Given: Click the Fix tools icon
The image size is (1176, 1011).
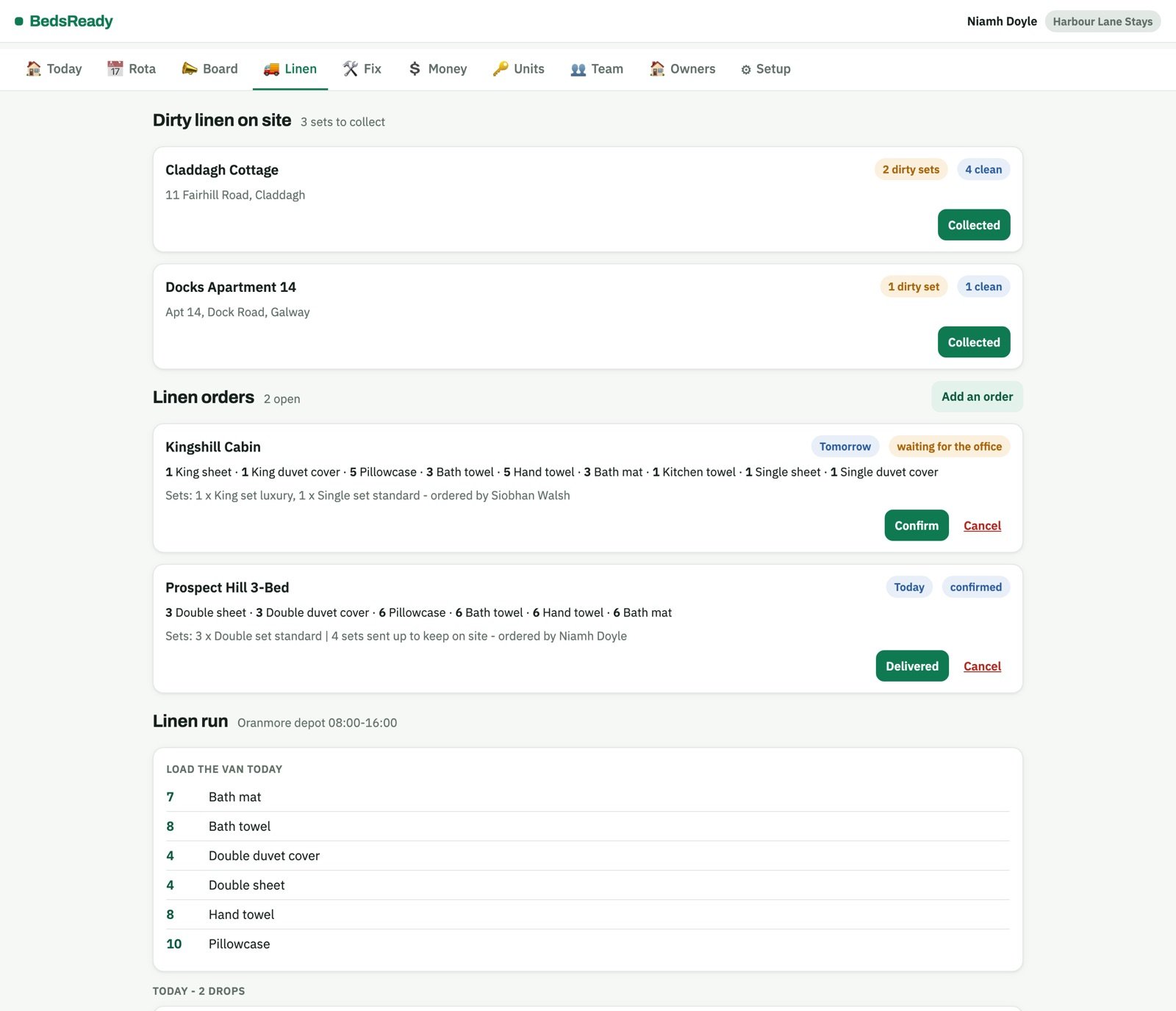Looking at the screenshot, I should (x=351, y=68).
